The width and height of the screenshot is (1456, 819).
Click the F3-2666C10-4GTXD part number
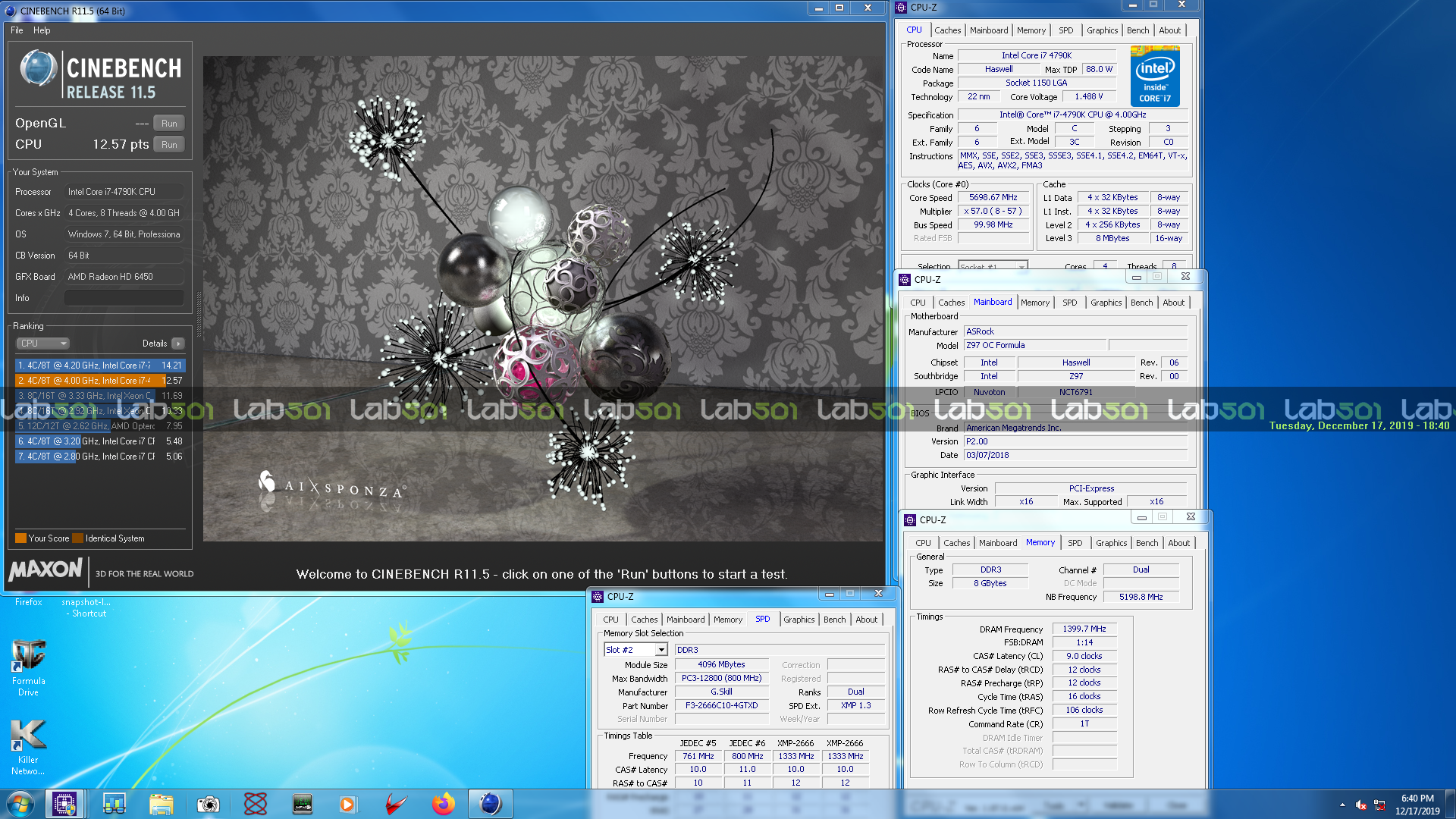pos(721,705)
